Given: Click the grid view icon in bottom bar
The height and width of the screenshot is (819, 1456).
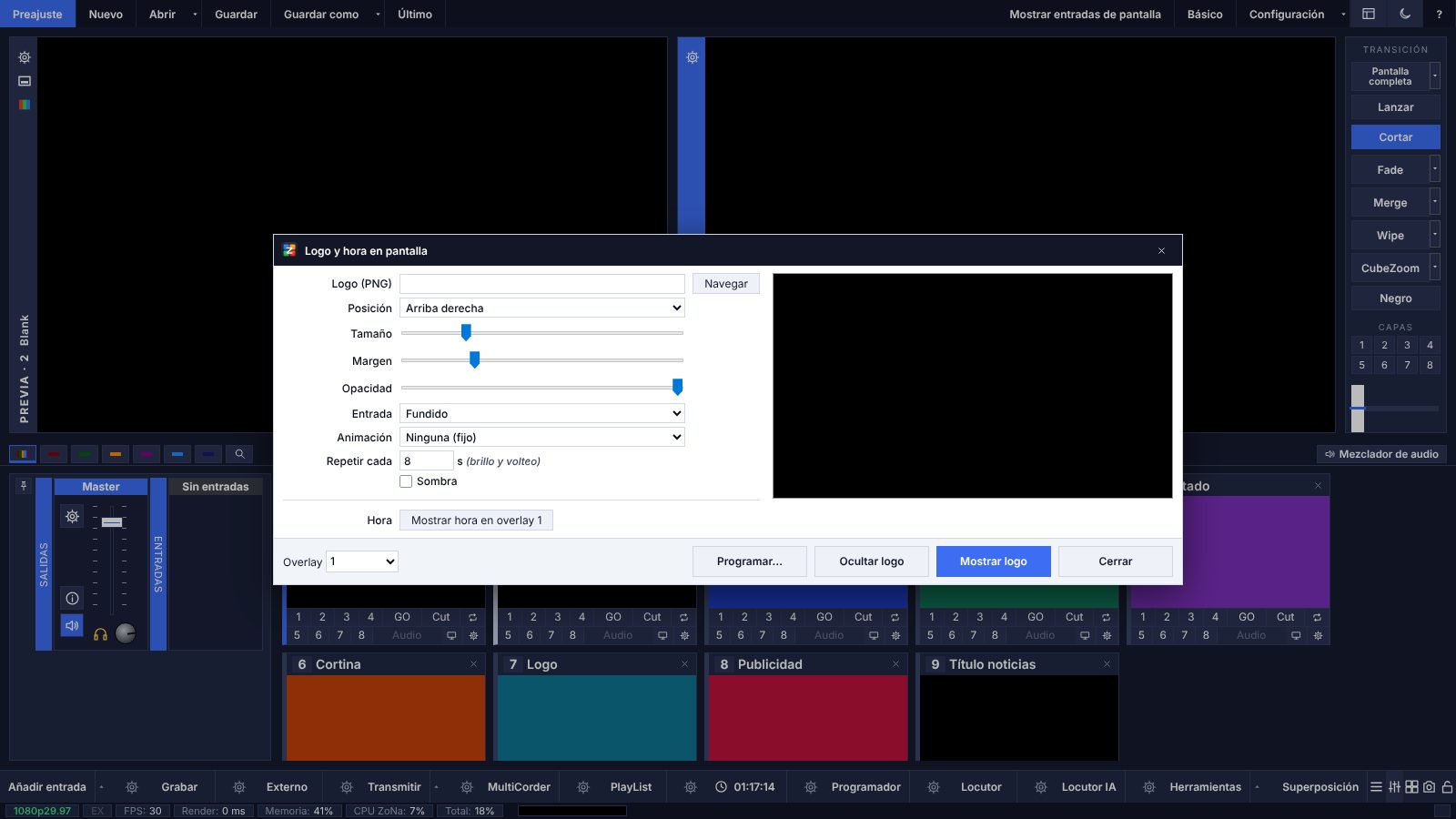Looking at the screenshot, I should point(1411,787).
